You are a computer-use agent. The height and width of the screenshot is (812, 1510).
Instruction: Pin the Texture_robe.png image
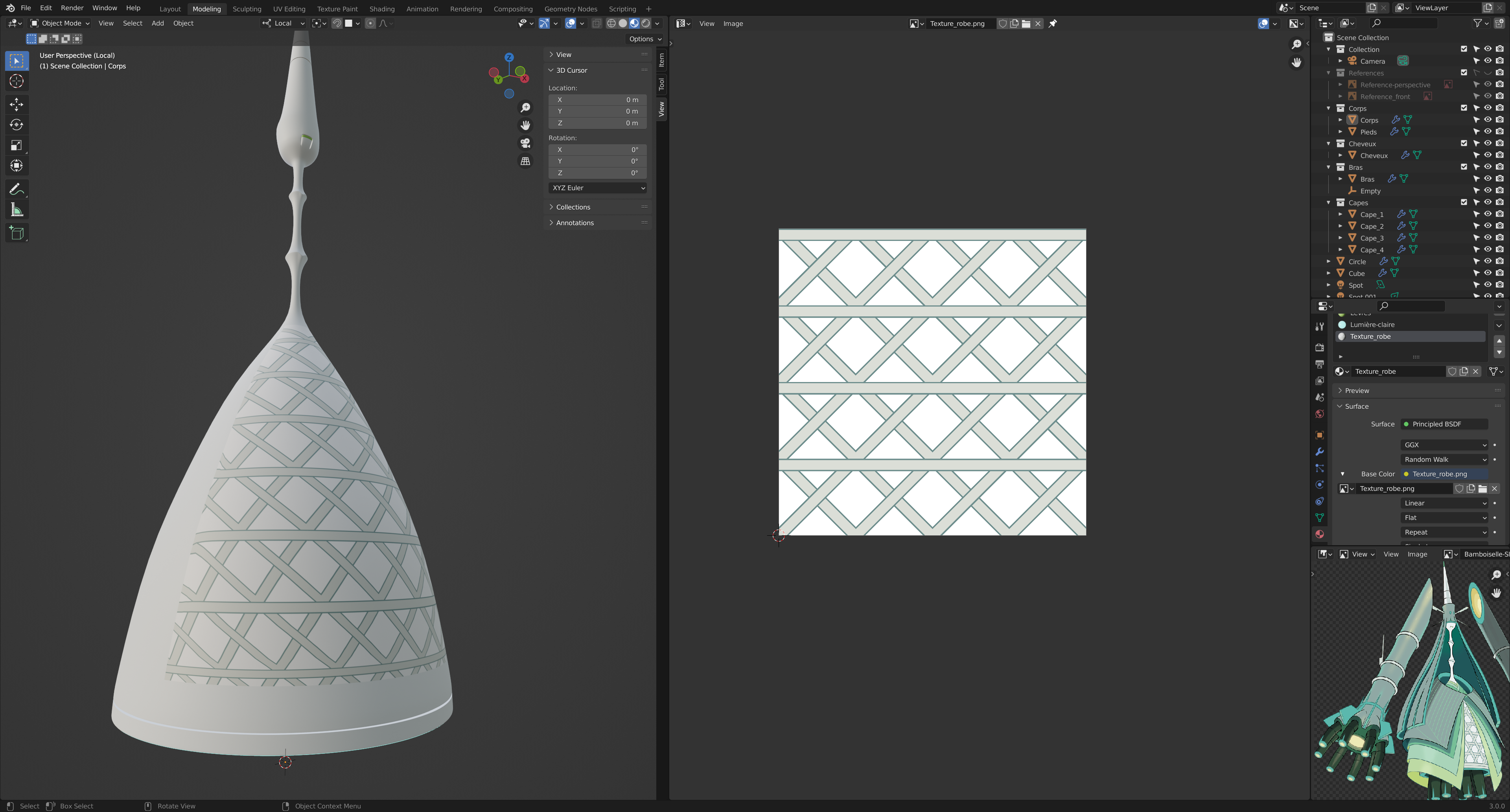point(1053,24)
